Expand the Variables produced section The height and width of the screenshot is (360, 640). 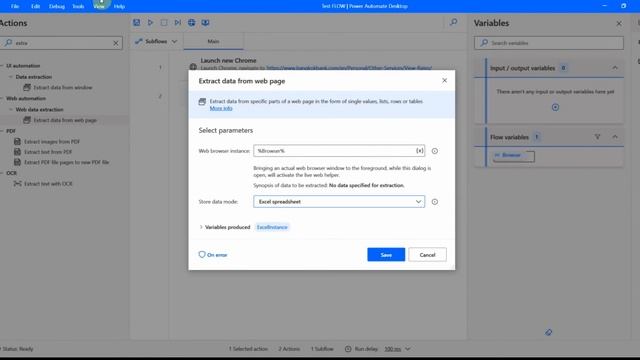(201, 227)
